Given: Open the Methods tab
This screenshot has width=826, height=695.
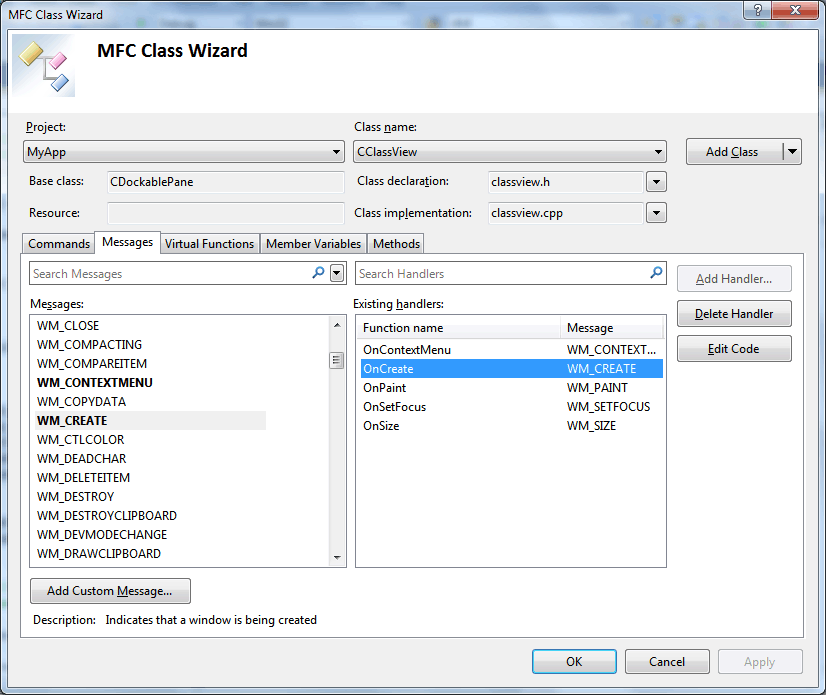Looking at the screenshot, I should (x=396, y=243).
